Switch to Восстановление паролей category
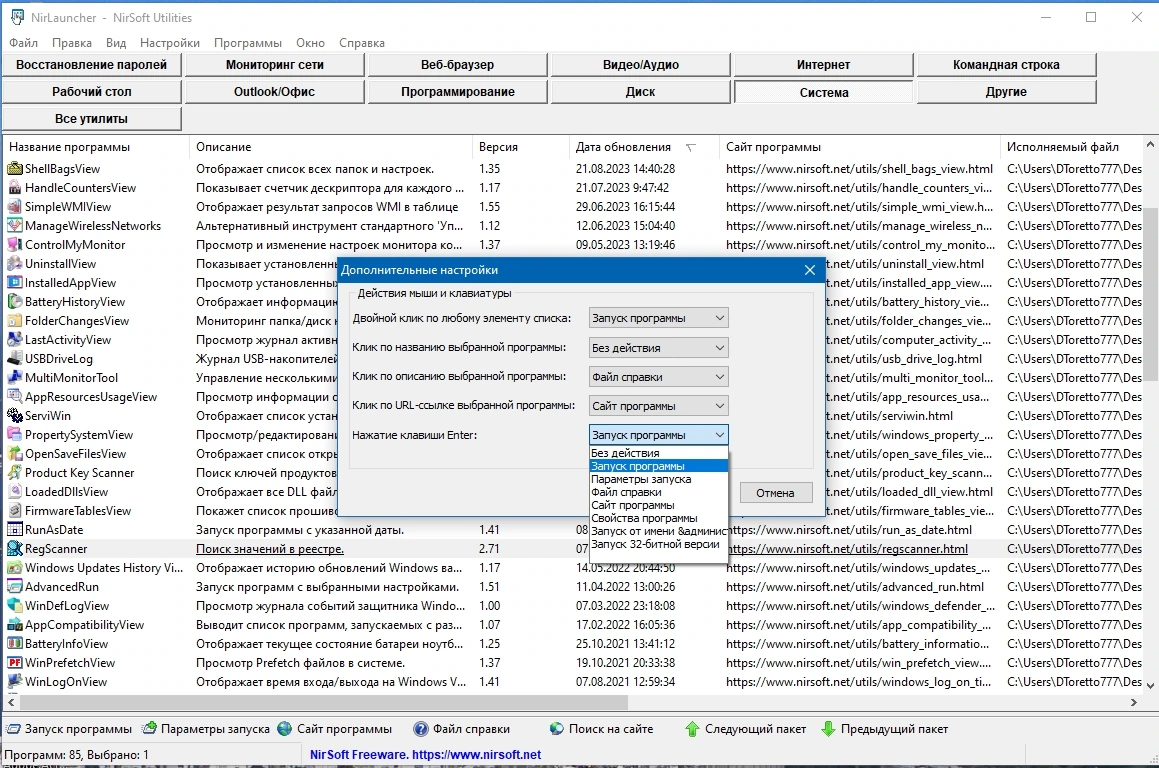This screenshot has width=1159, height=768. 92,65
